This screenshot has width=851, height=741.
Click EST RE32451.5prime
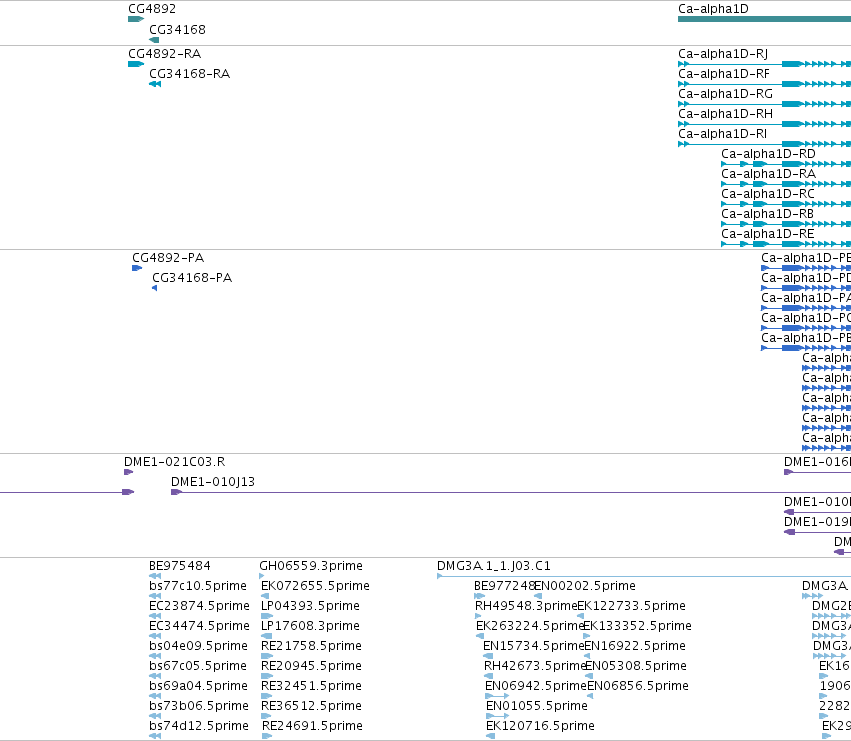click(311, 687)
